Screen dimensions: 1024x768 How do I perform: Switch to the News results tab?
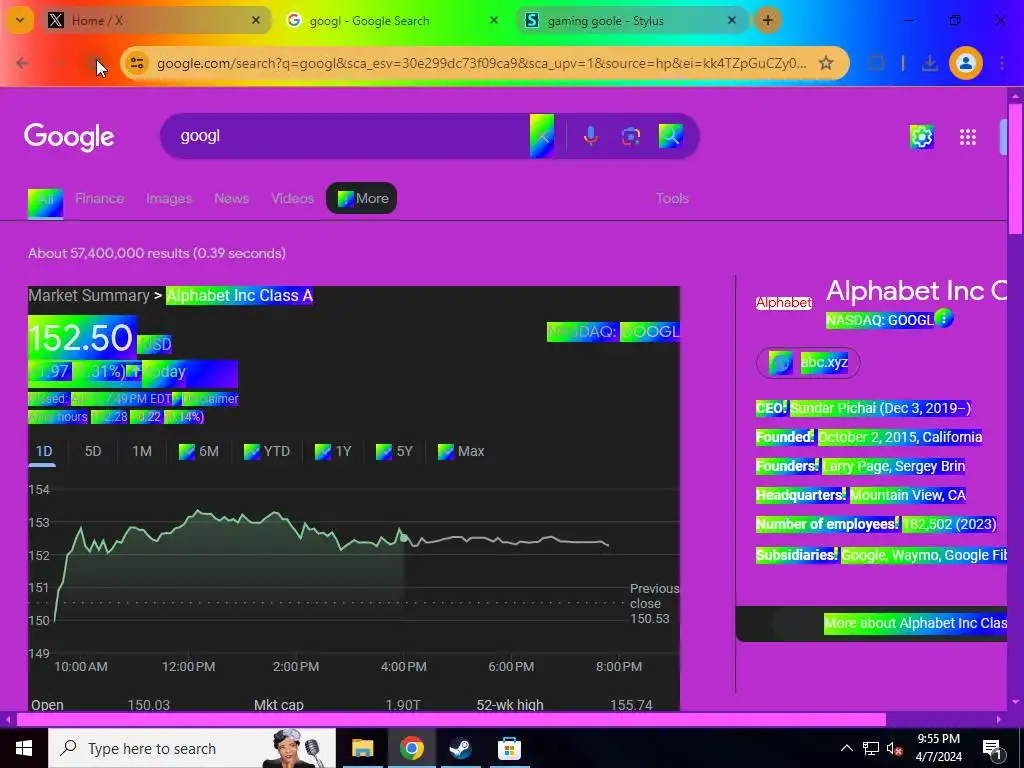231,199
